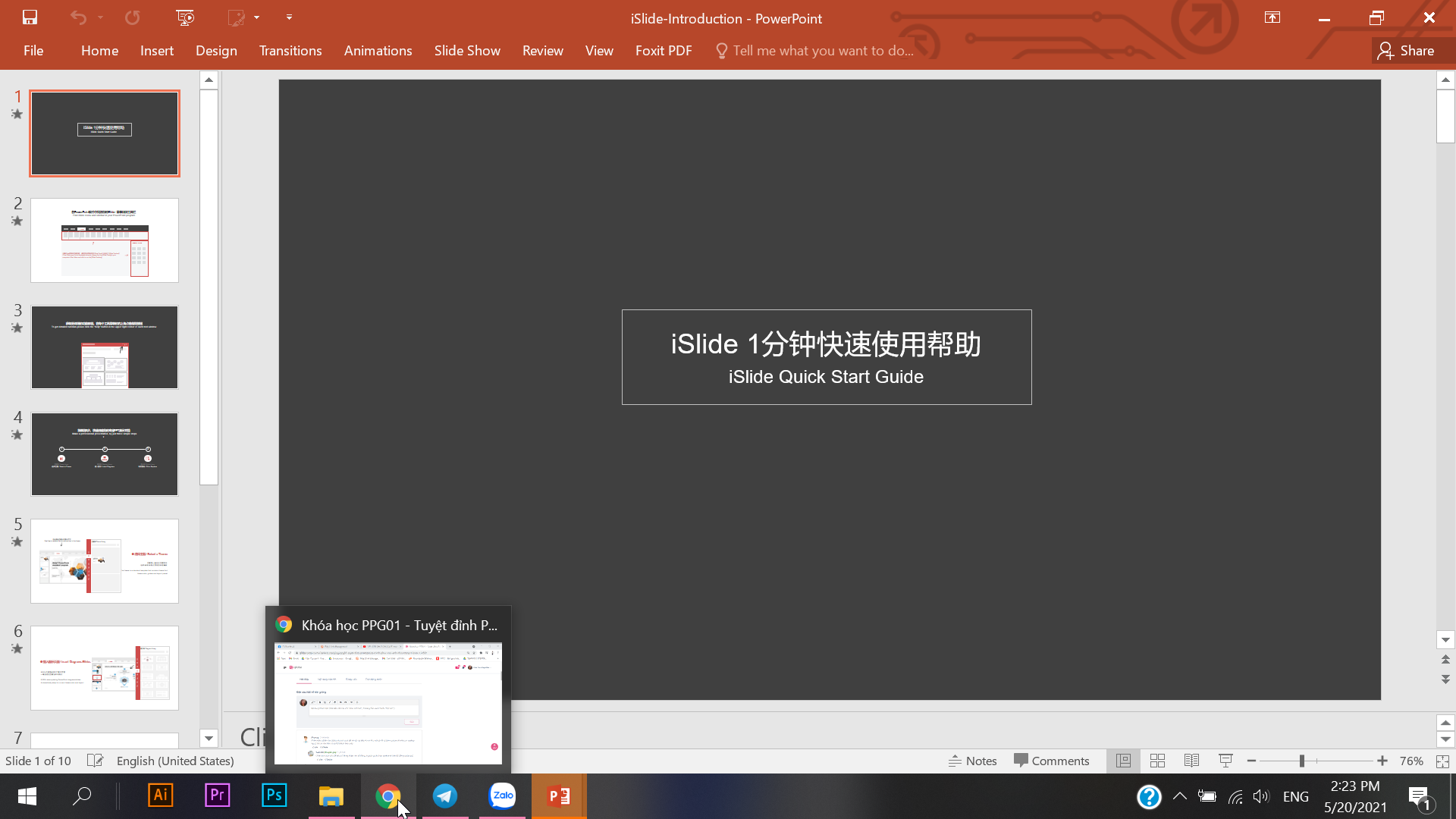Toggle the Comments pane
Viewport: 1456px width, 819px height.
point(1052,761)
